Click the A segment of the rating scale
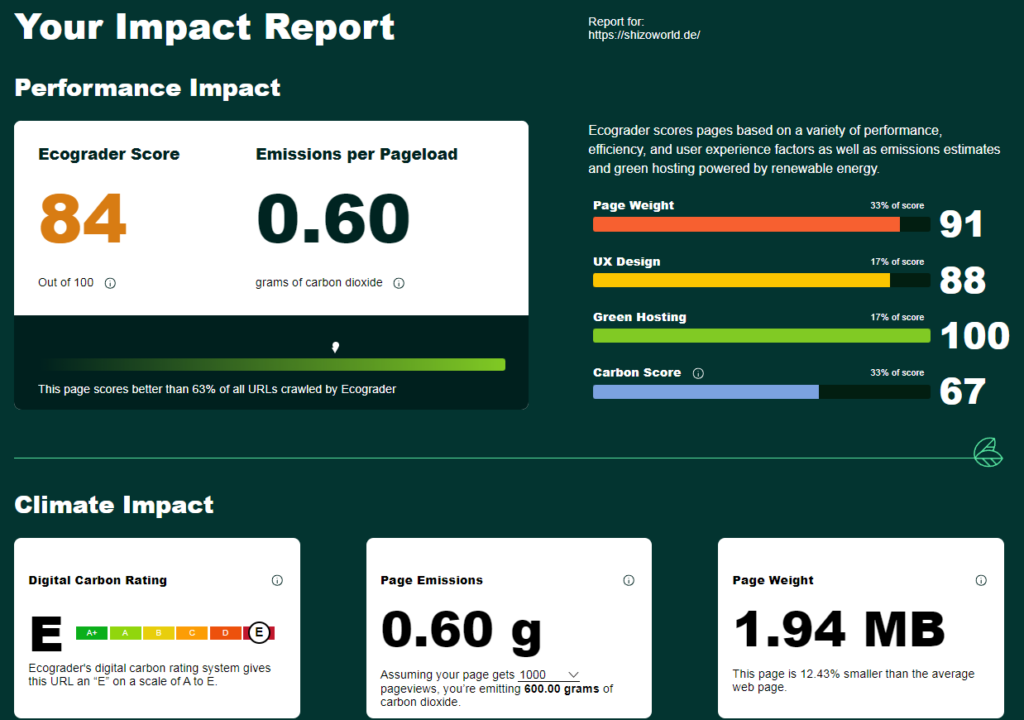 [125, 632]
